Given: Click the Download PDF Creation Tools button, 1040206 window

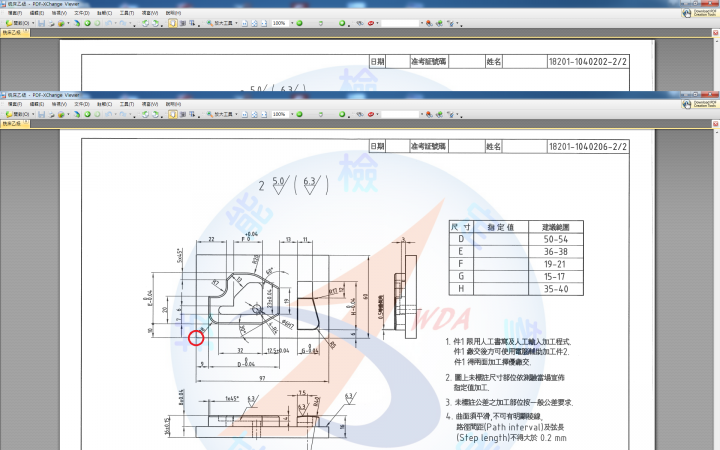Looking at the screenshot, I should [700, 105].
